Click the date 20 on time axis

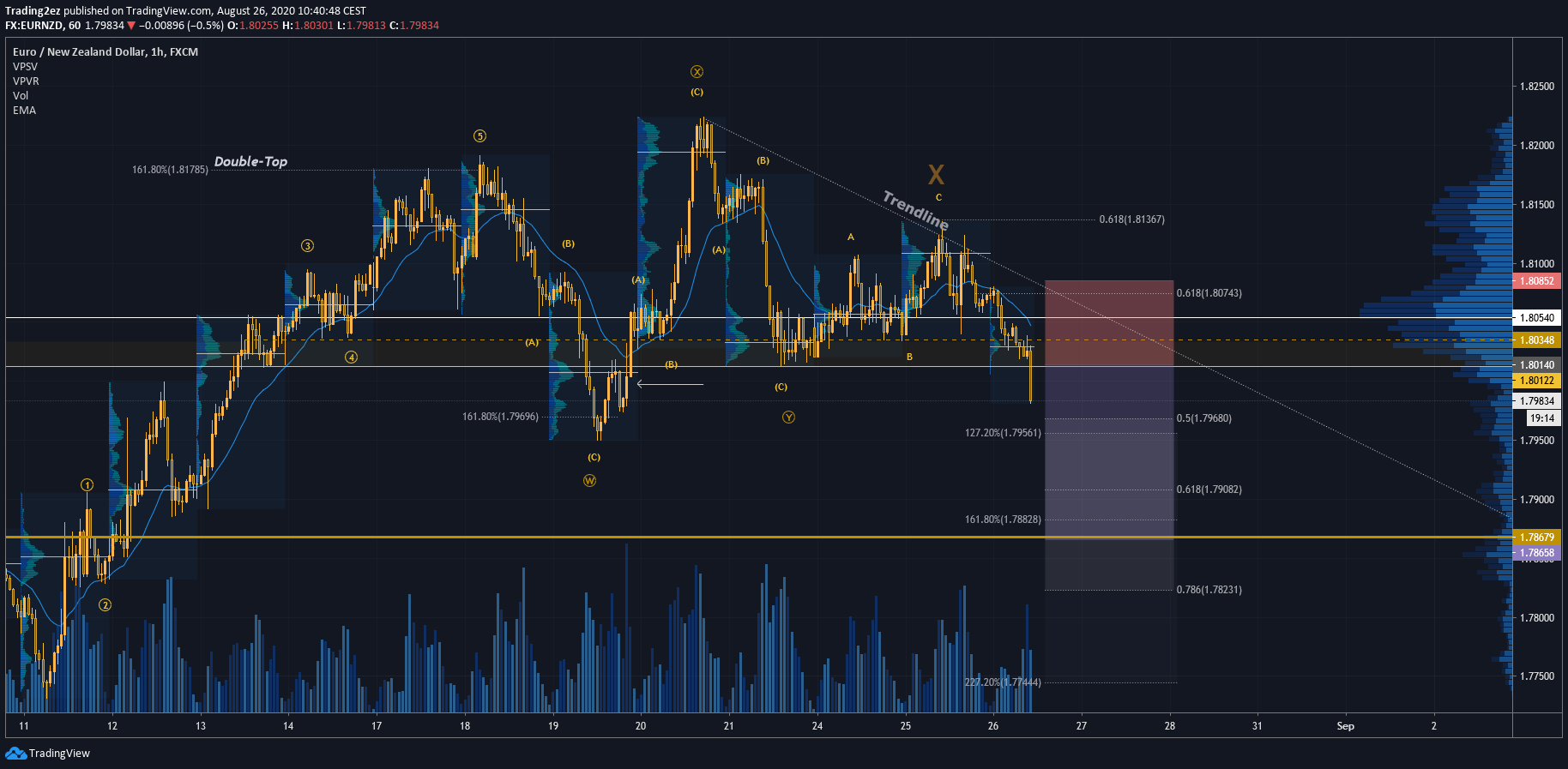[x=641, y=726]
